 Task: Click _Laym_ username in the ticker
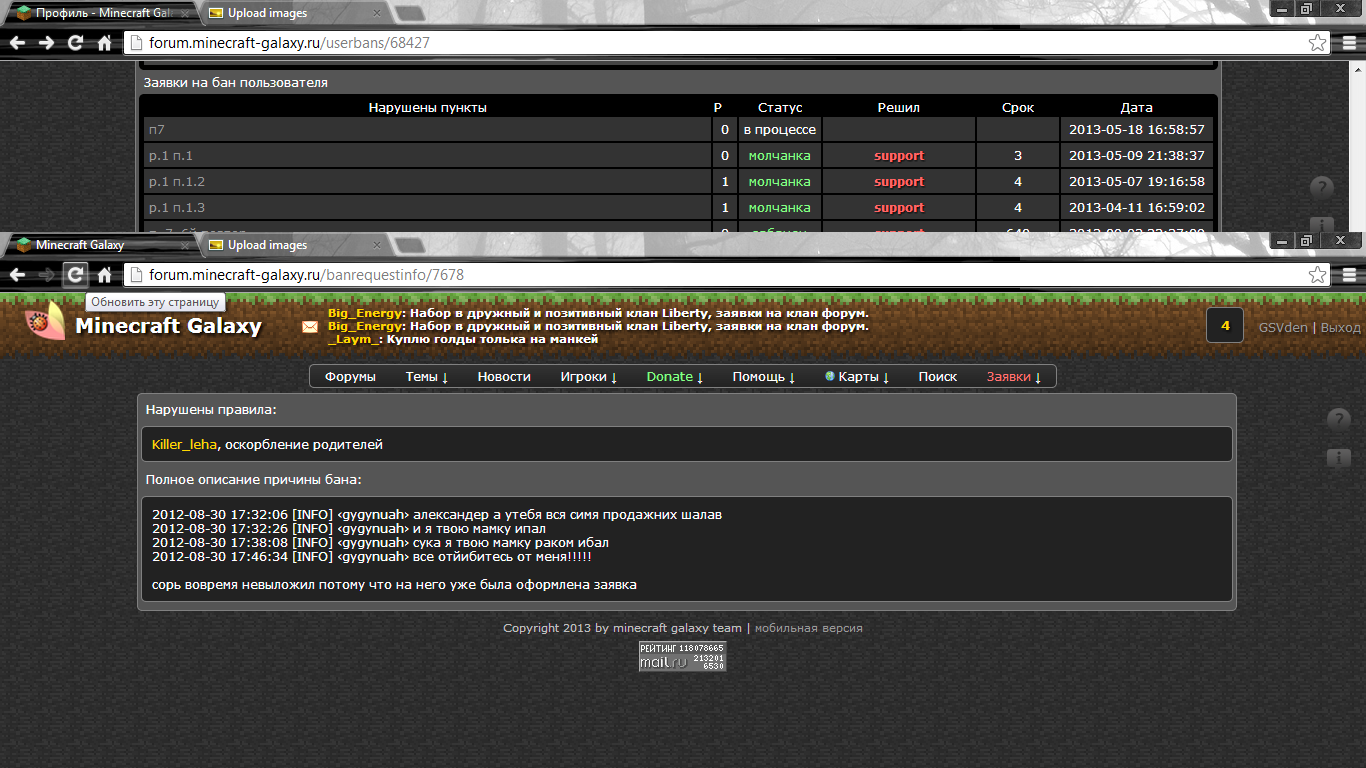coord(354,339)
